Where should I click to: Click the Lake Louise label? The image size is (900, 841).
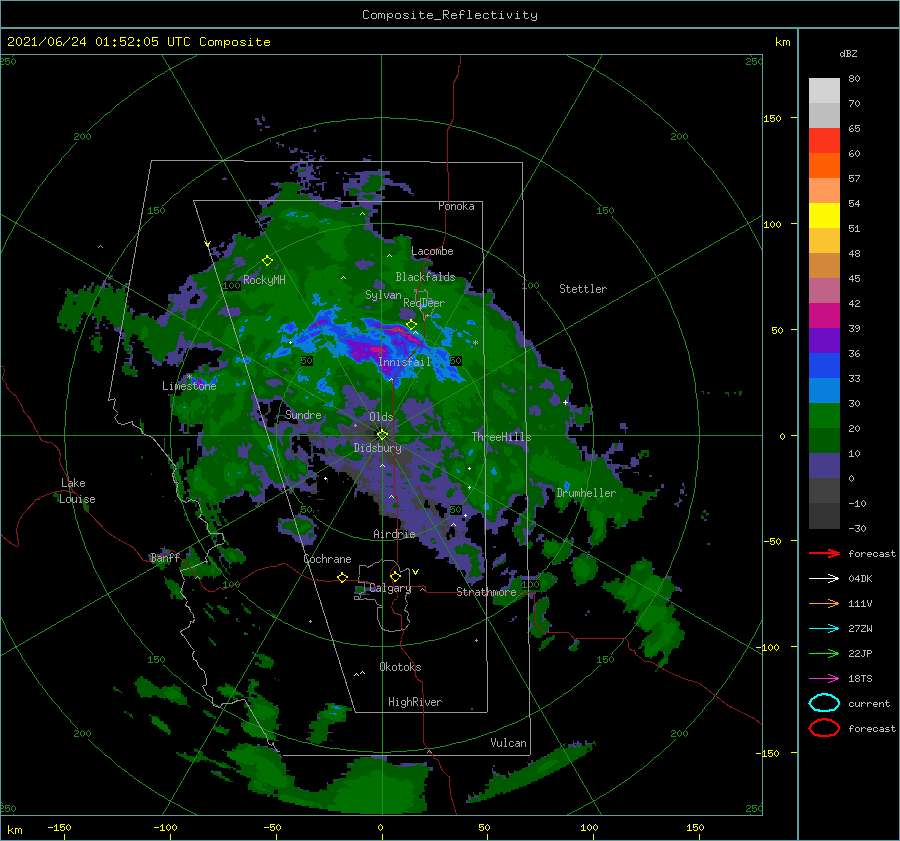77,491
